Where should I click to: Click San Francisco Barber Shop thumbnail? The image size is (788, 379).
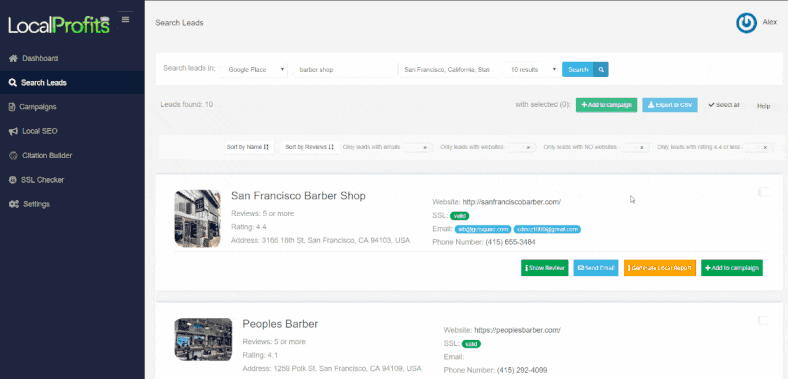pos(198,218)
